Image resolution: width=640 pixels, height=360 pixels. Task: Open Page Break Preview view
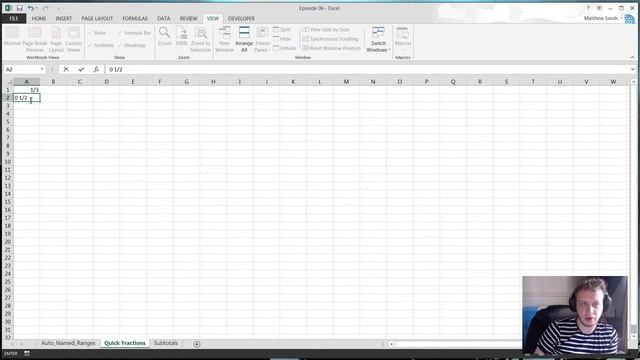[35, 39]
